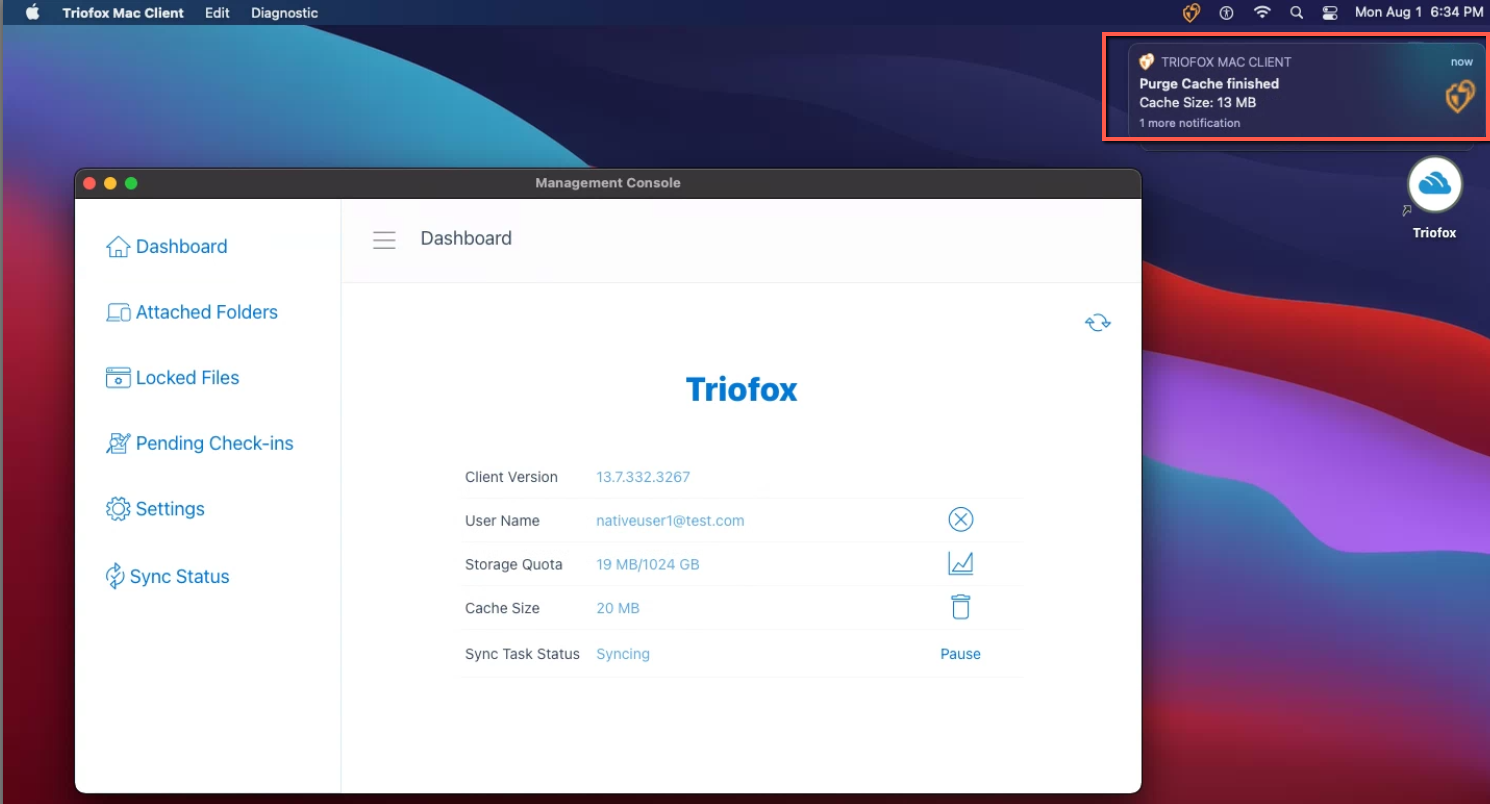Minimize the Management Console window

pyautogui.click(x=110, y=183)
